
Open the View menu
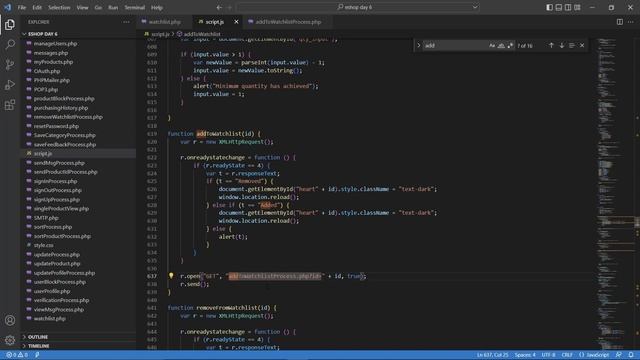click(x=82, y=7)
